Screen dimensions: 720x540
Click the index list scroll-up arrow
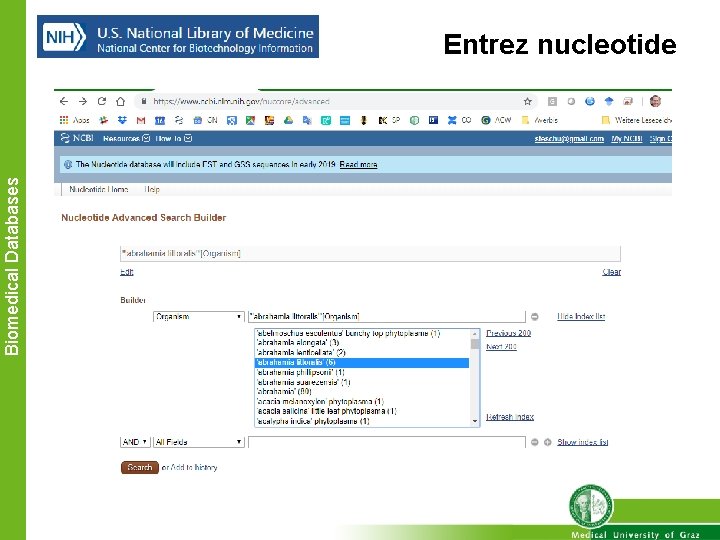pos(475,333)
